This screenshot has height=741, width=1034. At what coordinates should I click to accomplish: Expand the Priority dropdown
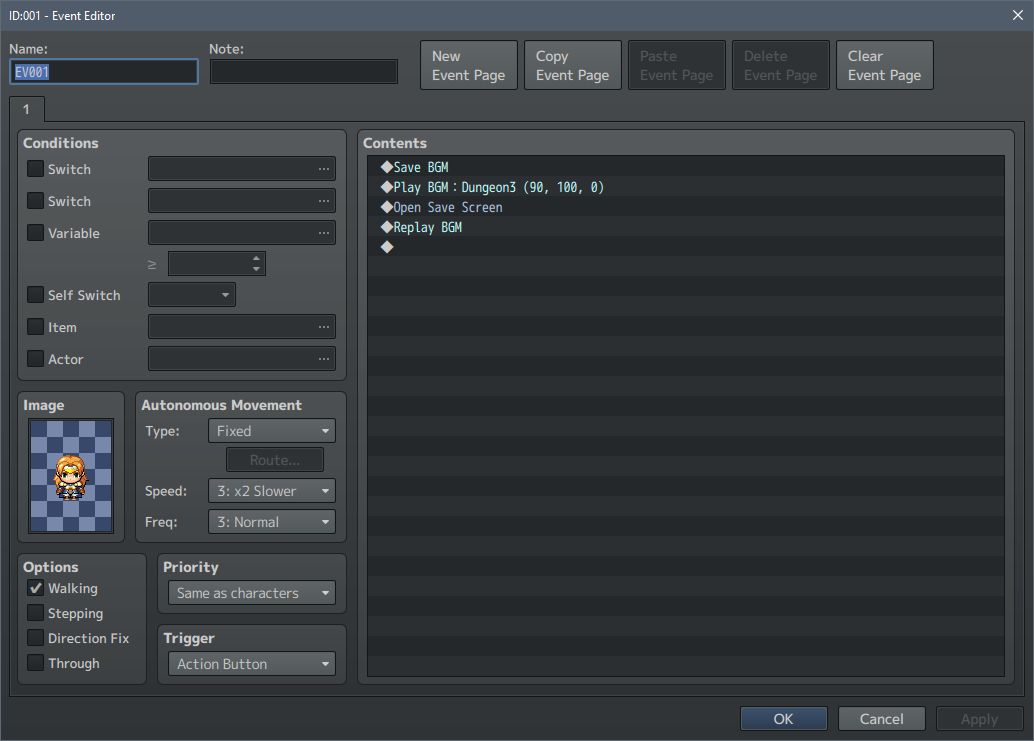(x=252, y=593)
